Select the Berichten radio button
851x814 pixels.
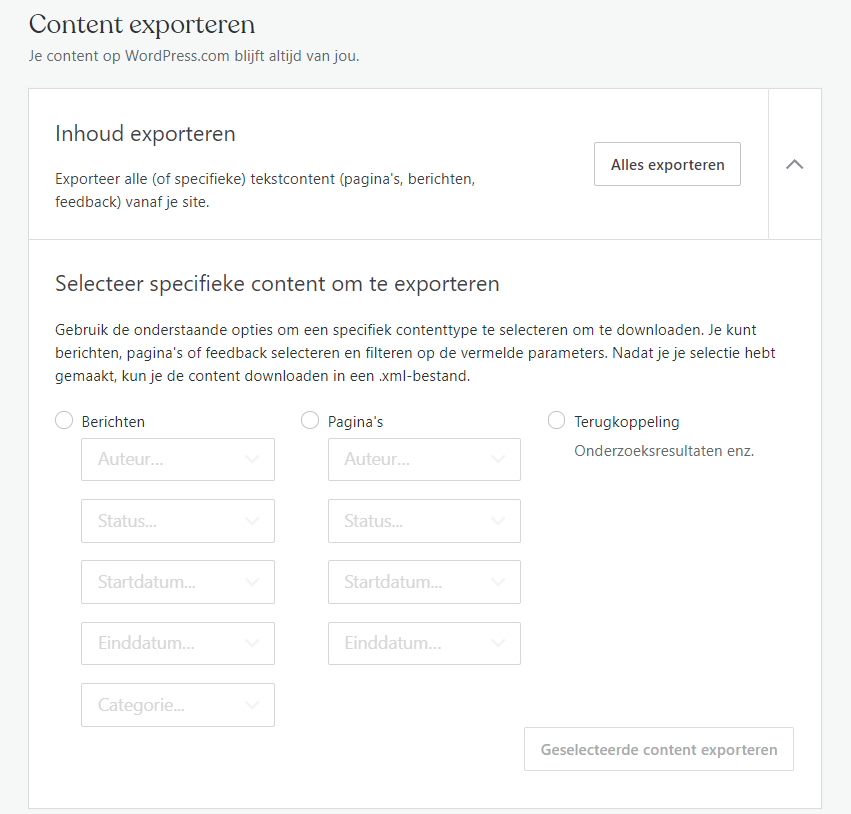64,420
